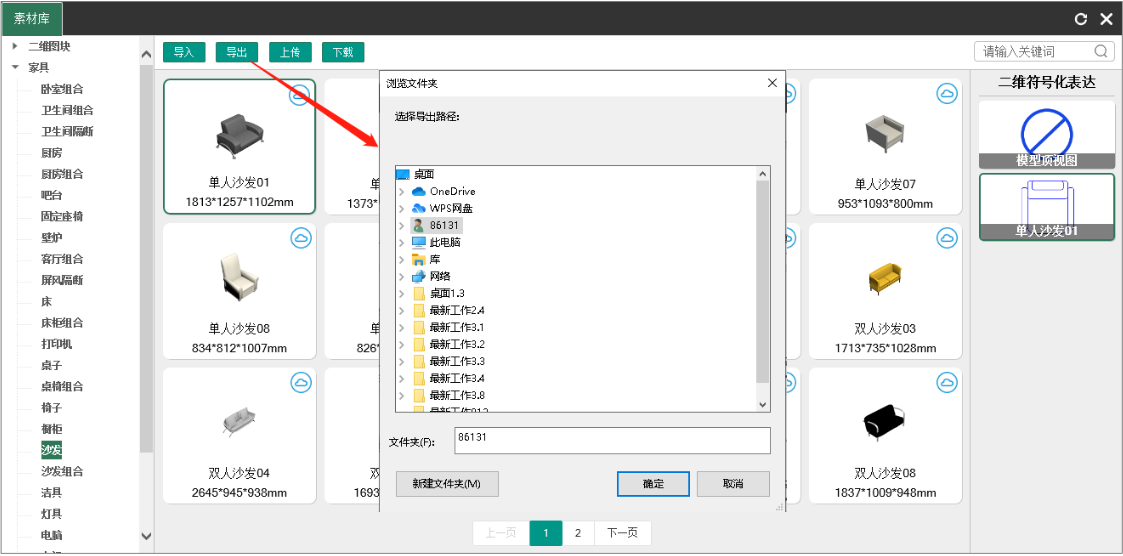Viewport: 1123px width, 556px height.
Task: Click cloud icon on 双人沙发04 card
Action: (x=301, y=383)
